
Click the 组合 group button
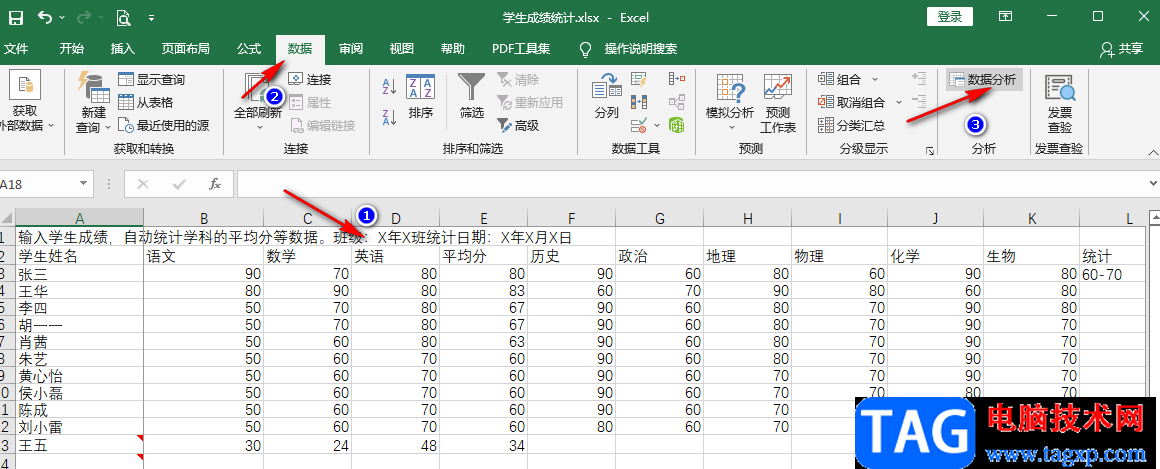tap(840, 80)
